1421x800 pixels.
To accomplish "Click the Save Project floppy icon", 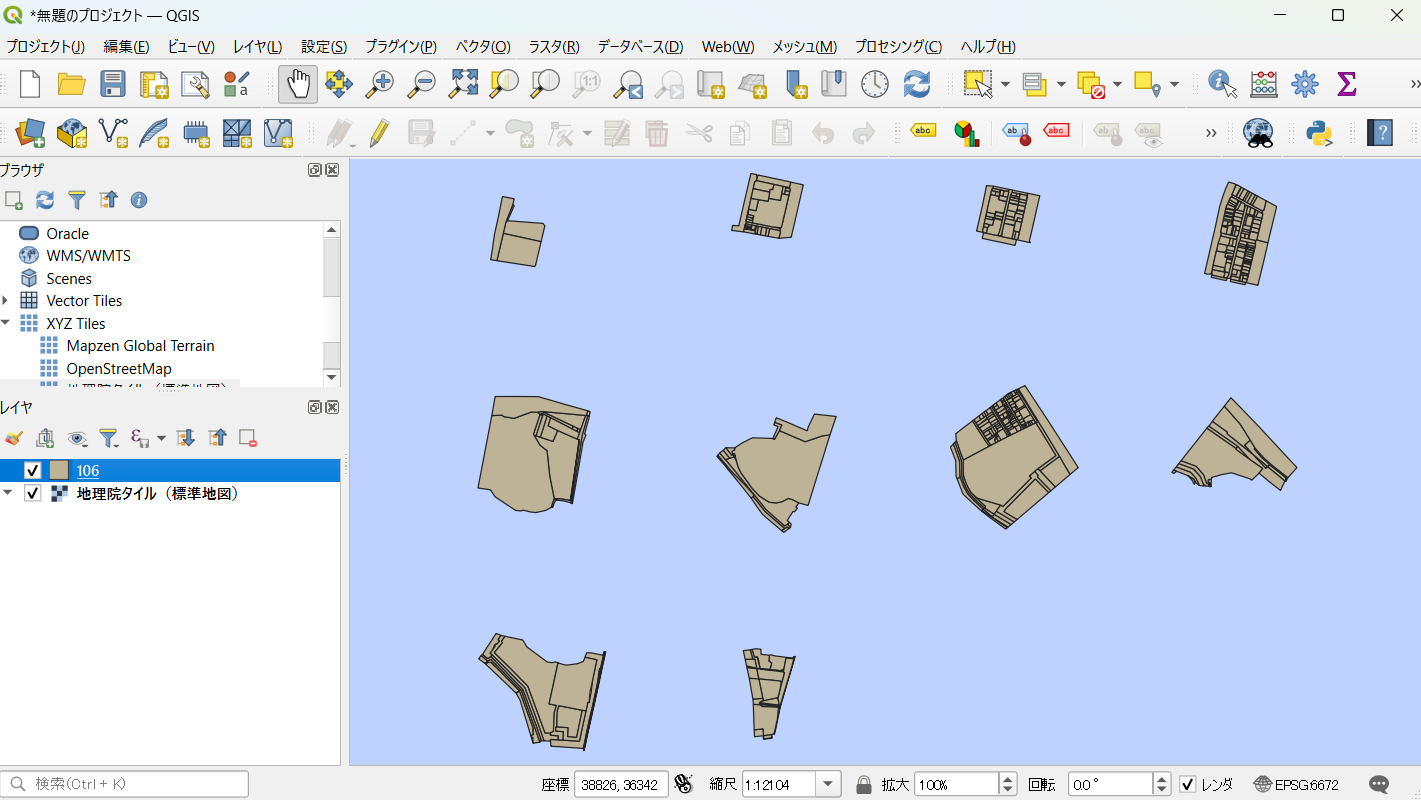I will coord(113,84).
